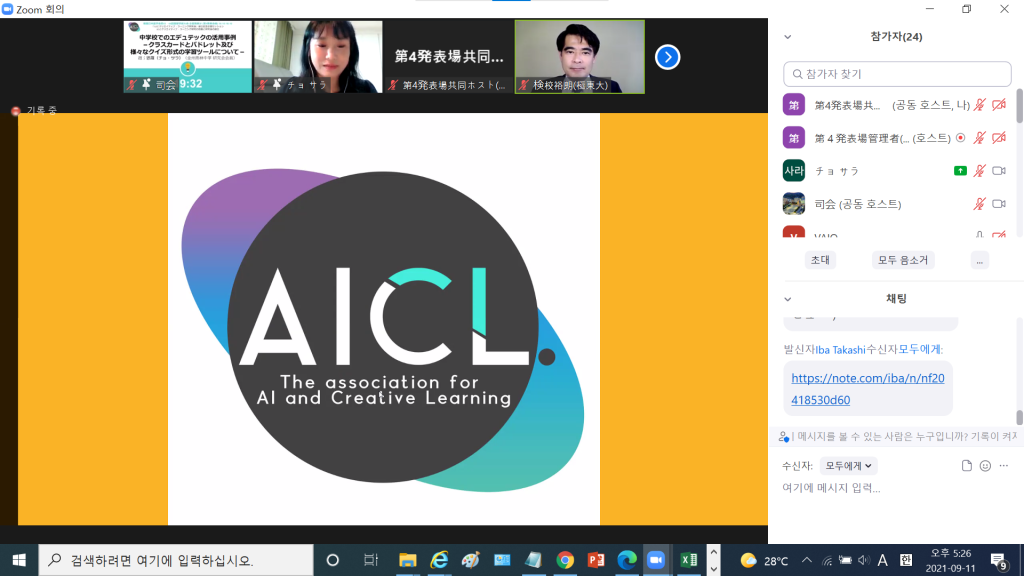Open the note.com/iba chat link
Image resolution: width=1024 pixels, height=576 pixels.
point(867,389)
